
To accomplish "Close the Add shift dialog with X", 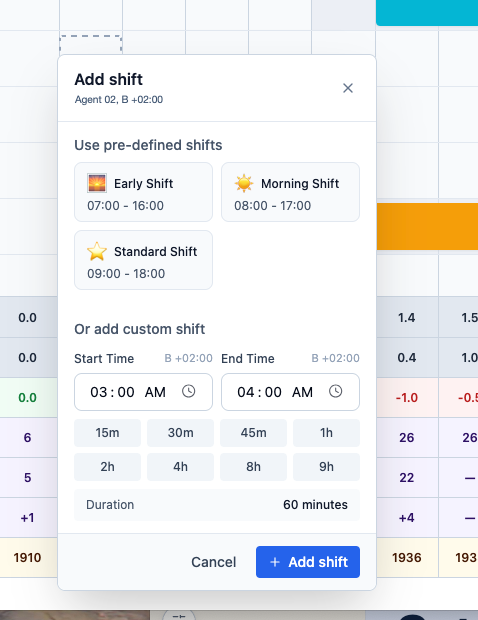I will (348, 88).
